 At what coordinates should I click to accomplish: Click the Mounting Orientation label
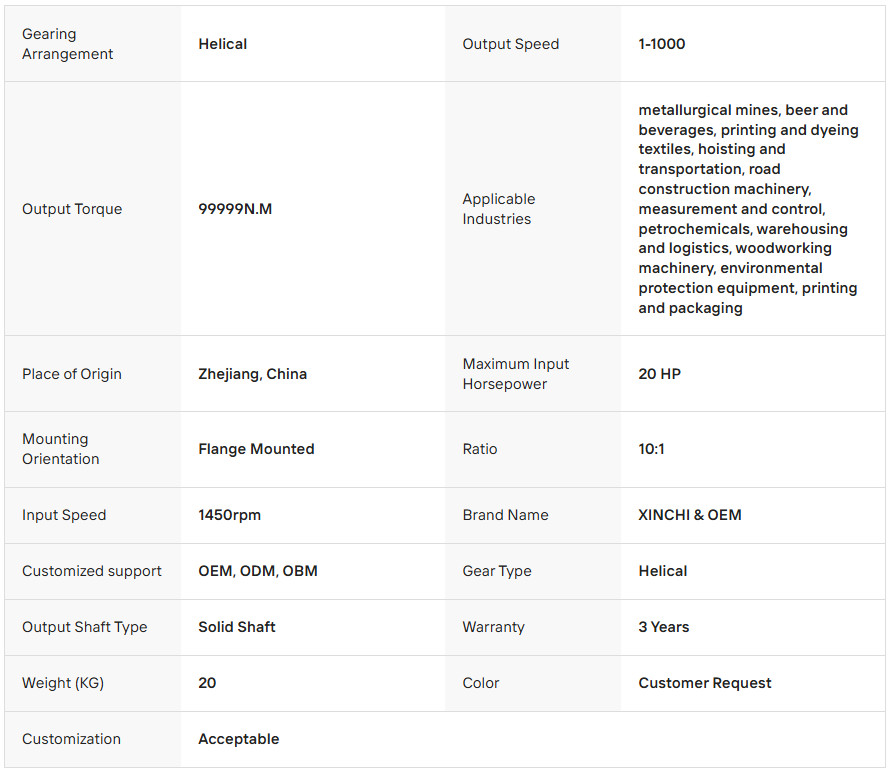coord(61,449)
